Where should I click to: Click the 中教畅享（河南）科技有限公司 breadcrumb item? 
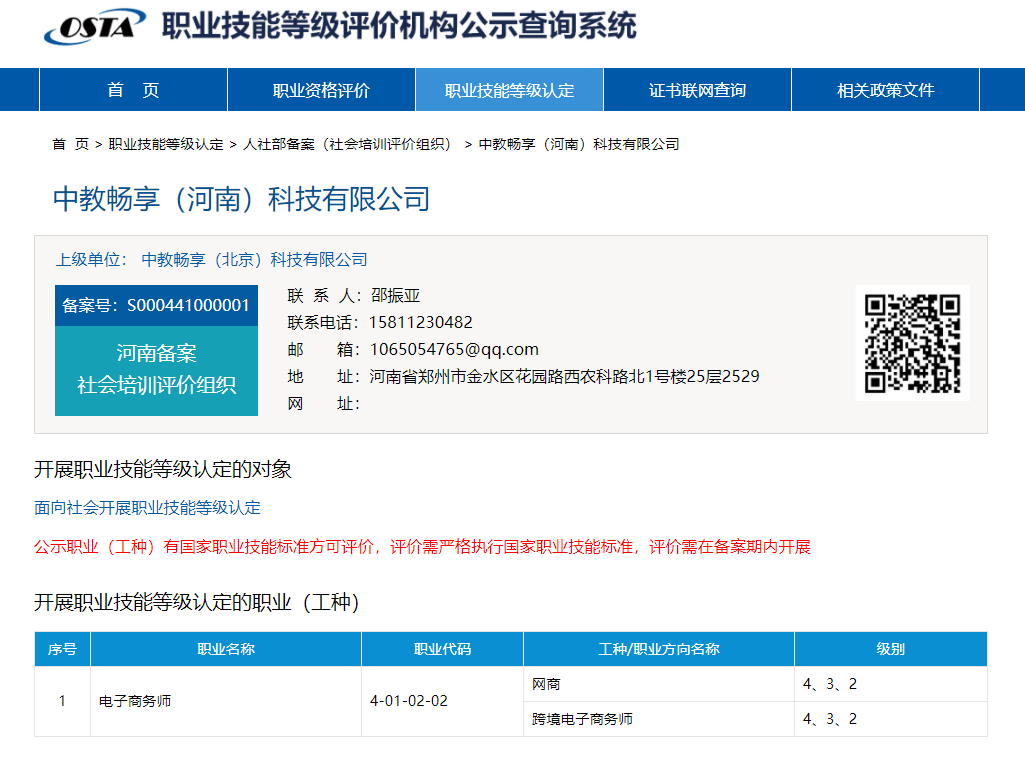tap(579, 144)
